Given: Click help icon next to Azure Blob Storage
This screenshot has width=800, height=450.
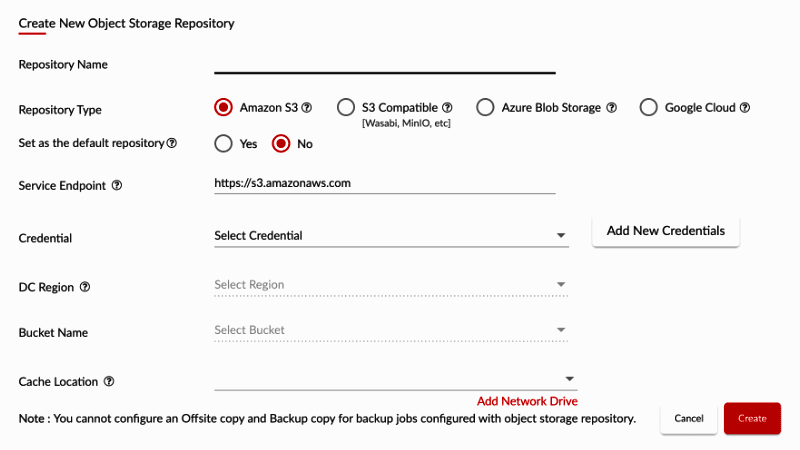Looking at the screenshot, I should (x=611, y=108).
